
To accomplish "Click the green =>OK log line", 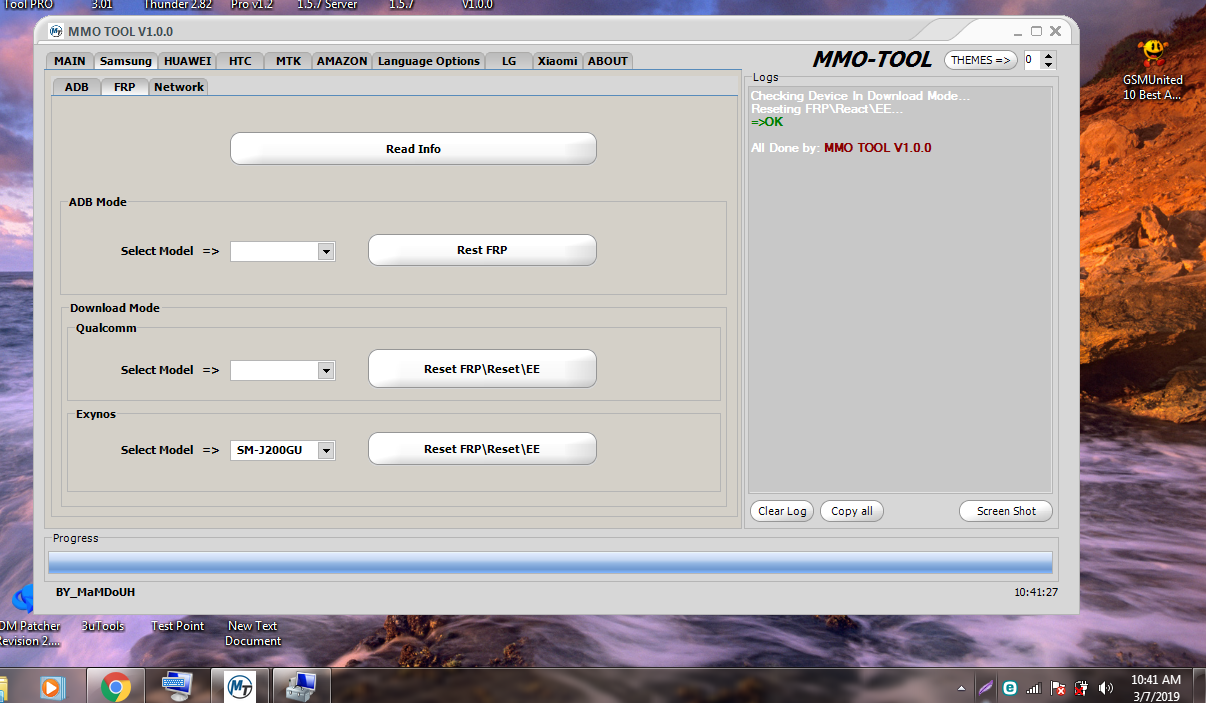I will 767,122.
